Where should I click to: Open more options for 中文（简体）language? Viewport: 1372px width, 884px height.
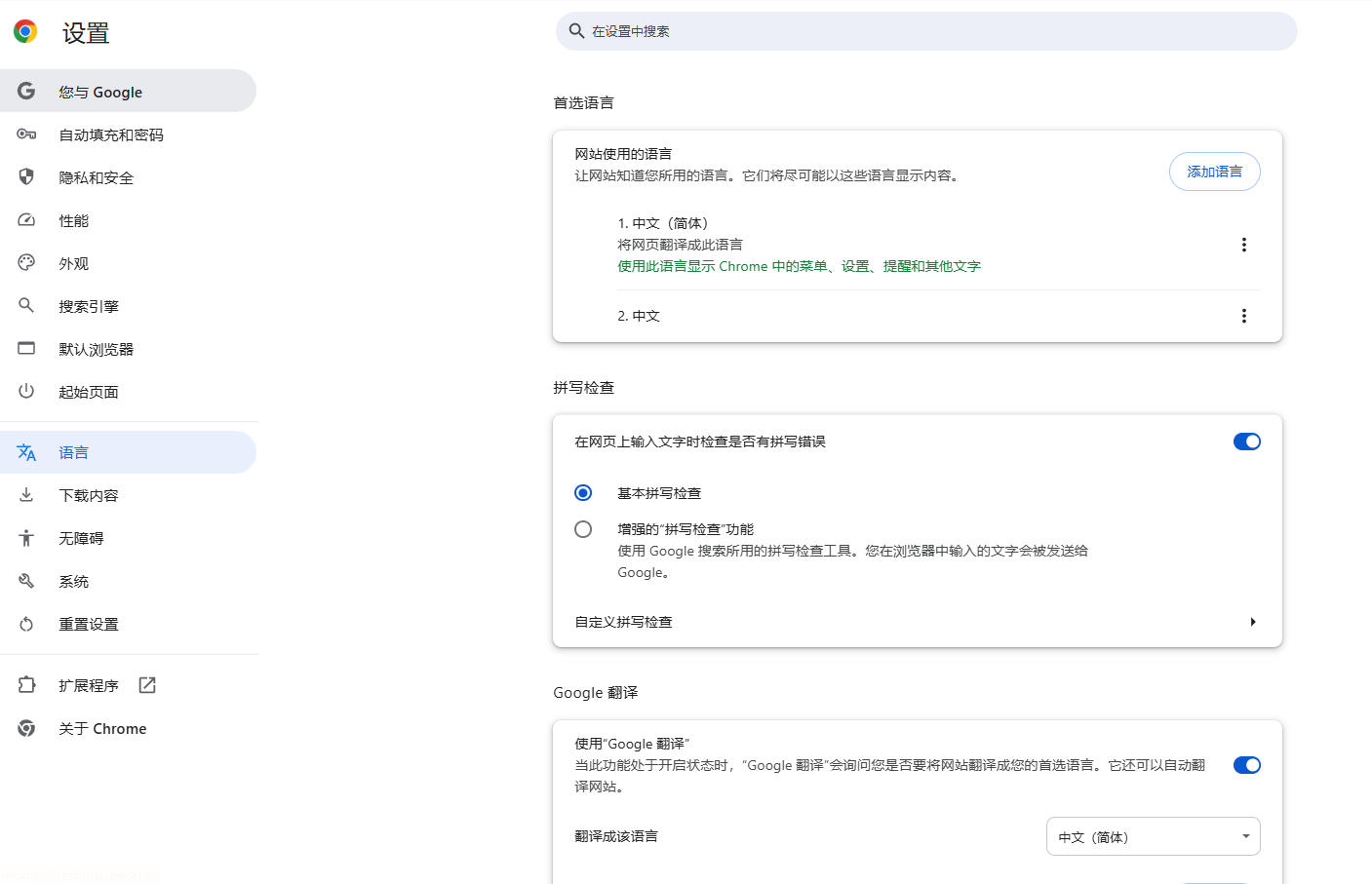1243,245
